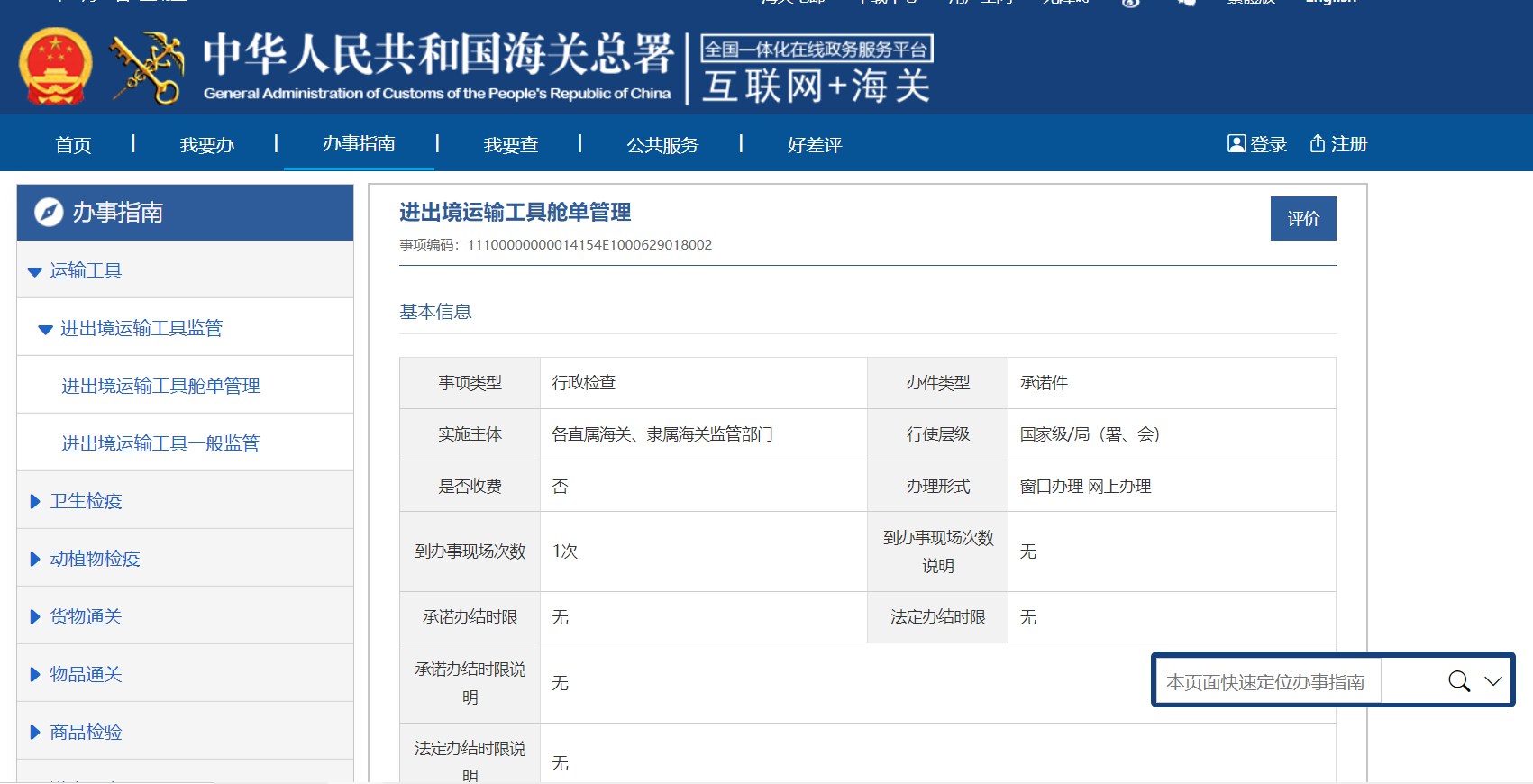Click the magnifier search icon

pos(1459,681)
